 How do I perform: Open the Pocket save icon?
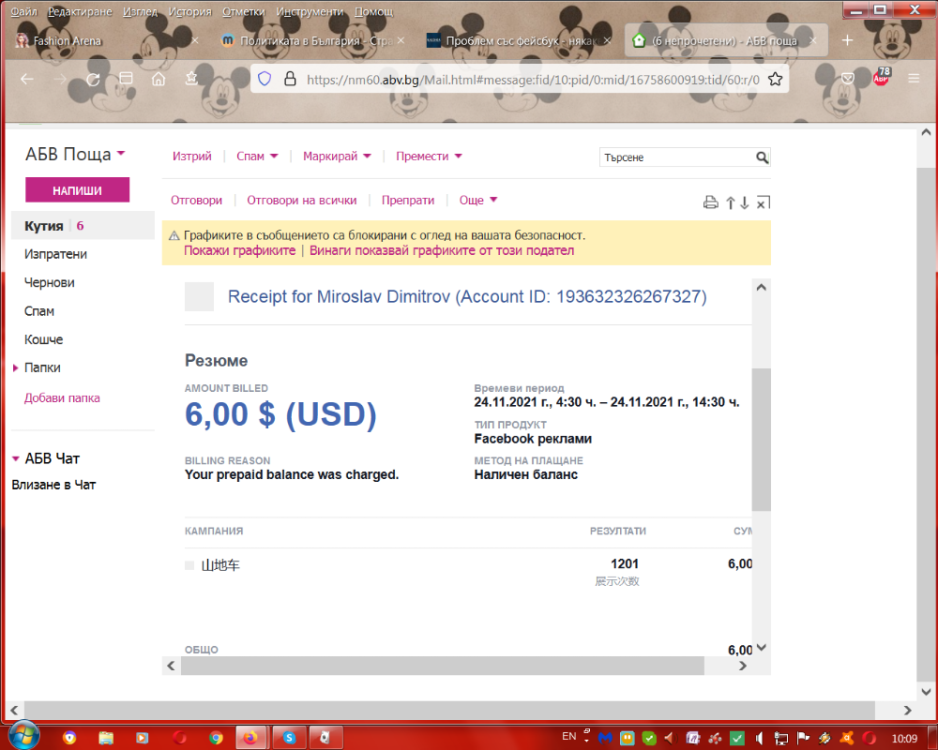[848, 78]
